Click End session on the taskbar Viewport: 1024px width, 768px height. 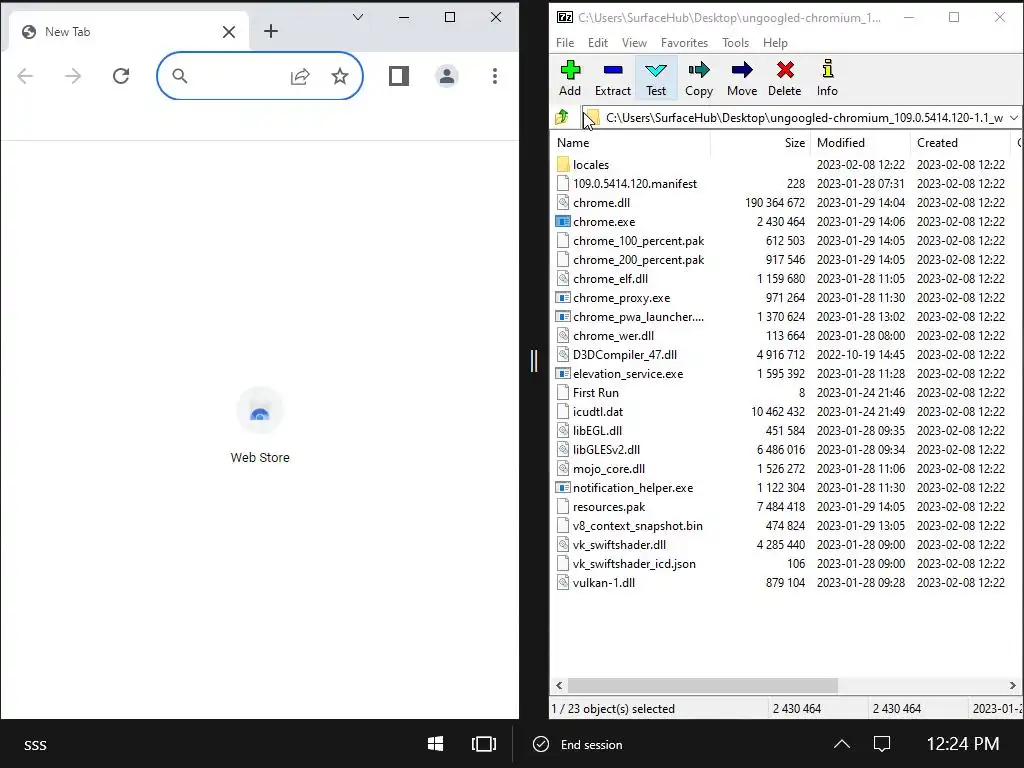click(578, 744)
